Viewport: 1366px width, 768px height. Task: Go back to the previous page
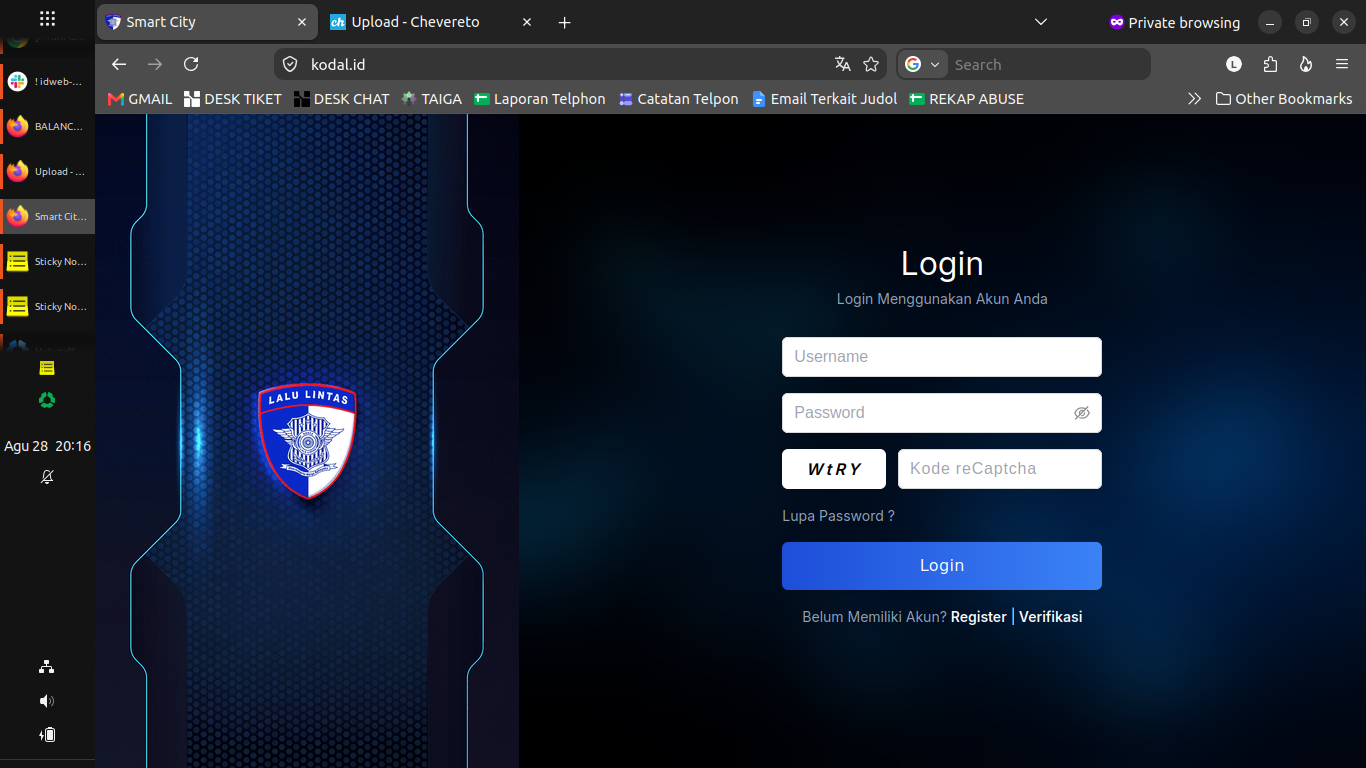pos(119,64)
